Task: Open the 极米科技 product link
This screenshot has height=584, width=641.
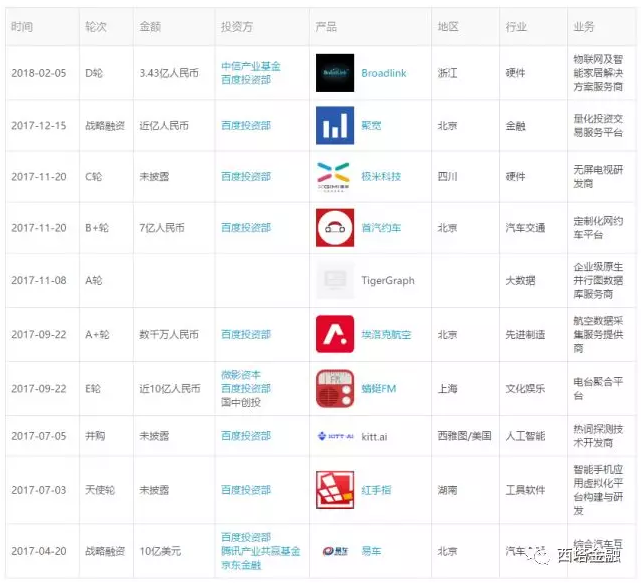Action: point(381,177)
